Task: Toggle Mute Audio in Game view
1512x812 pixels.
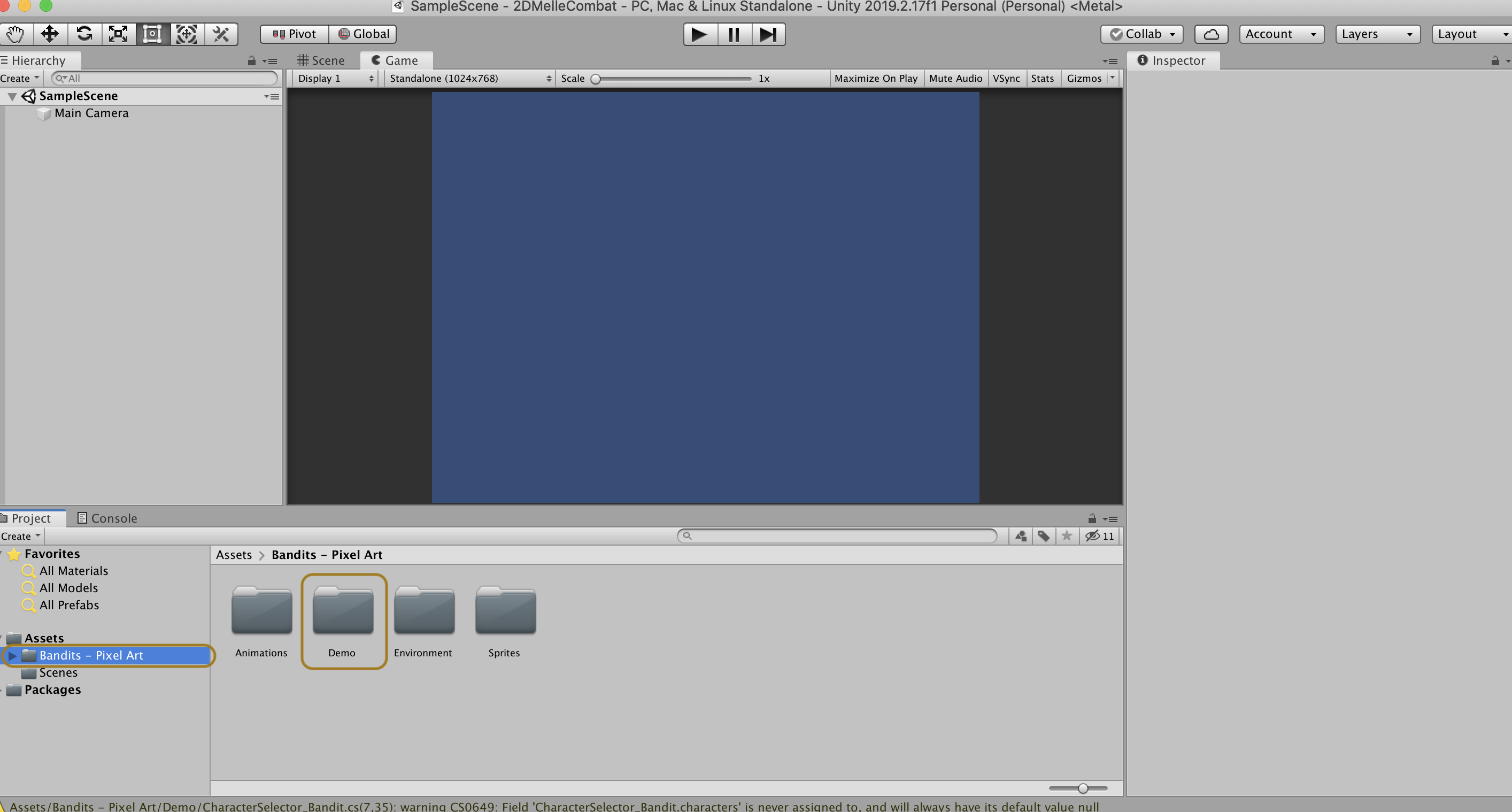Action: tap(955, 78)
